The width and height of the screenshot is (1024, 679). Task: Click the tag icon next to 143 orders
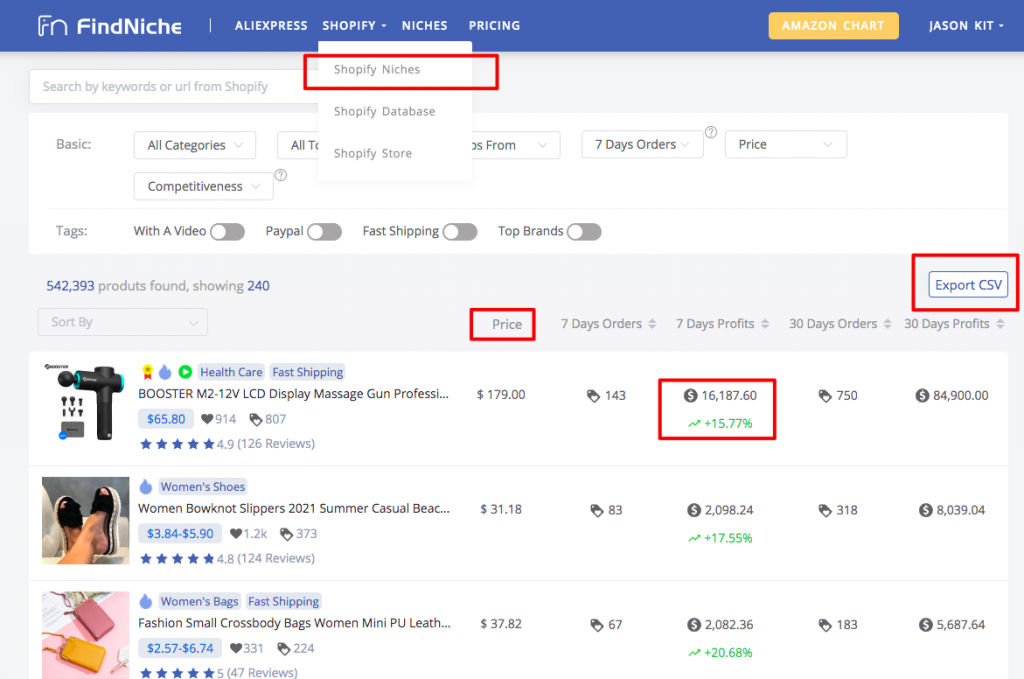(593, 396)
